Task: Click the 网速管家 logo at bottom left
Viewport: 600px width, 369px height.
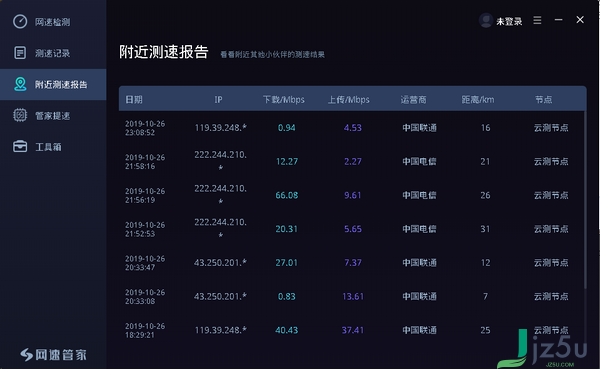Action: click(x=53, y=354)
